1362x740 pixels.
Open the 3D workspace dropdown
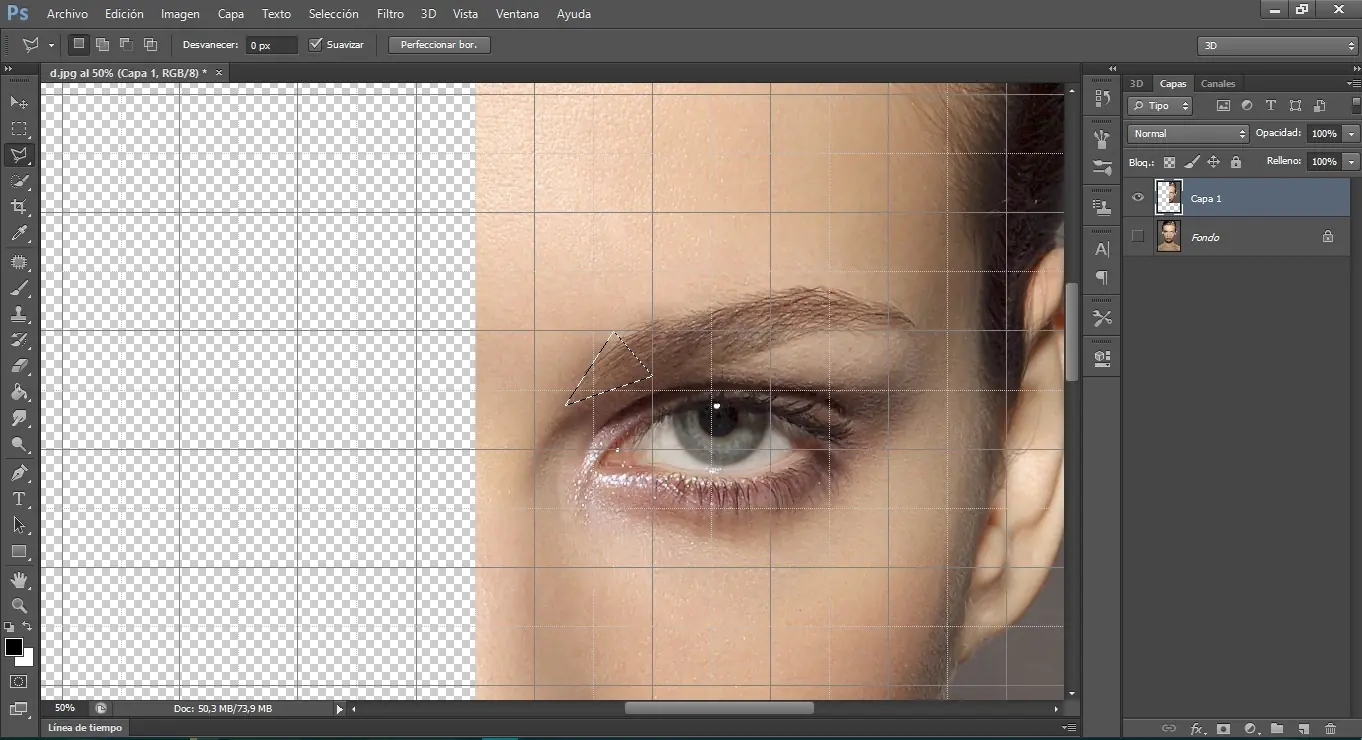[1277, 45]
